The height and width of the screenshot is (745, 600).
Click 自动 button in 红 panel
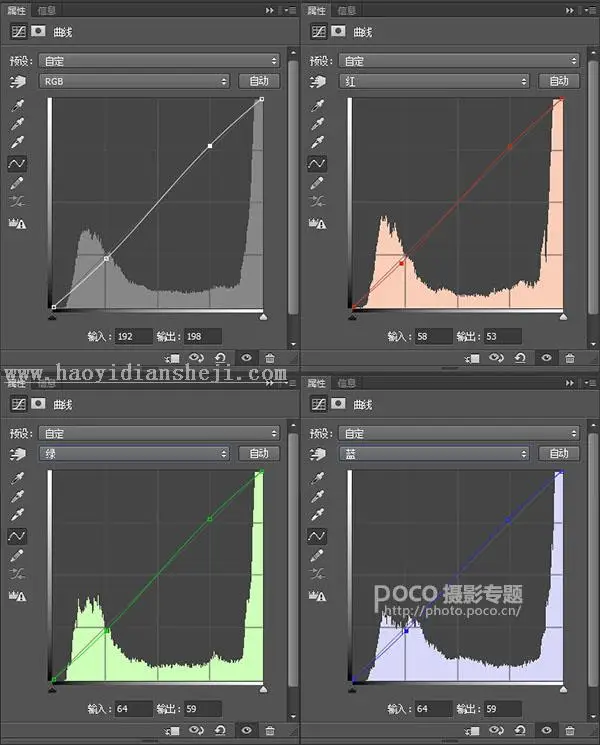[x=559, y=81]
